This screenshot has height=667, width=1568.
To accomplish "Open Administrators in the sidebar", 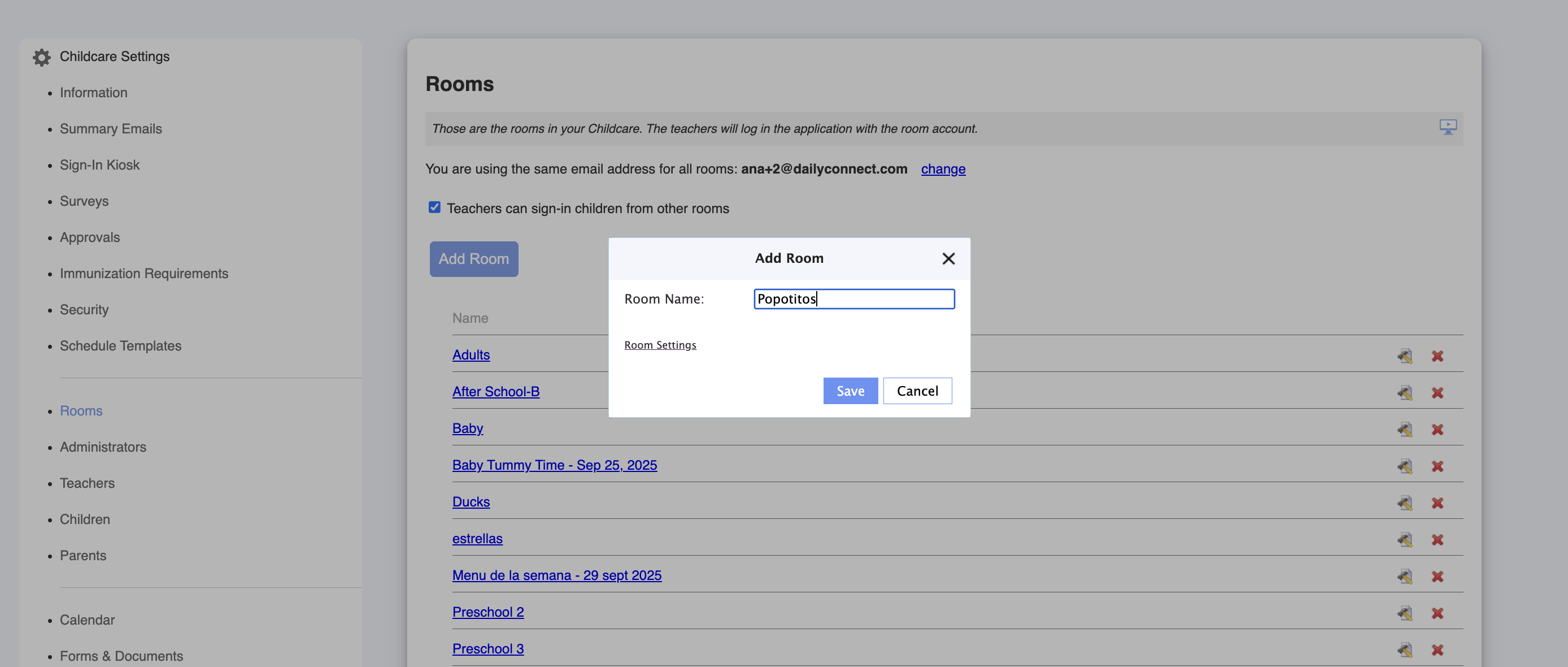I will pyautogui.click(x=103, y=447).
